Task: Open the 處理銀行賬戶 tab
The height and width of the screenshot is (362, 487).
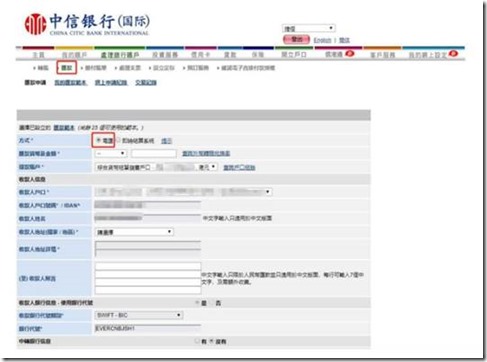Action: coord(120,55)
